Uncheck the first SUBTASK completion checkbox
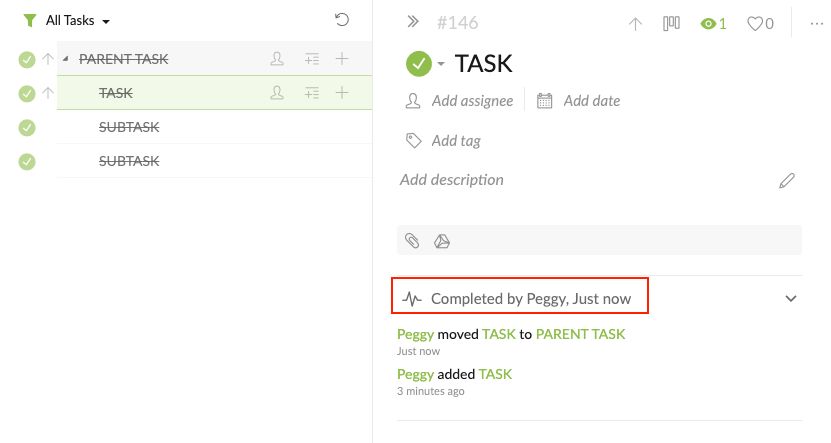Image resolution: width=831 pixels, height=443 pixels. [x=27, y=128]
